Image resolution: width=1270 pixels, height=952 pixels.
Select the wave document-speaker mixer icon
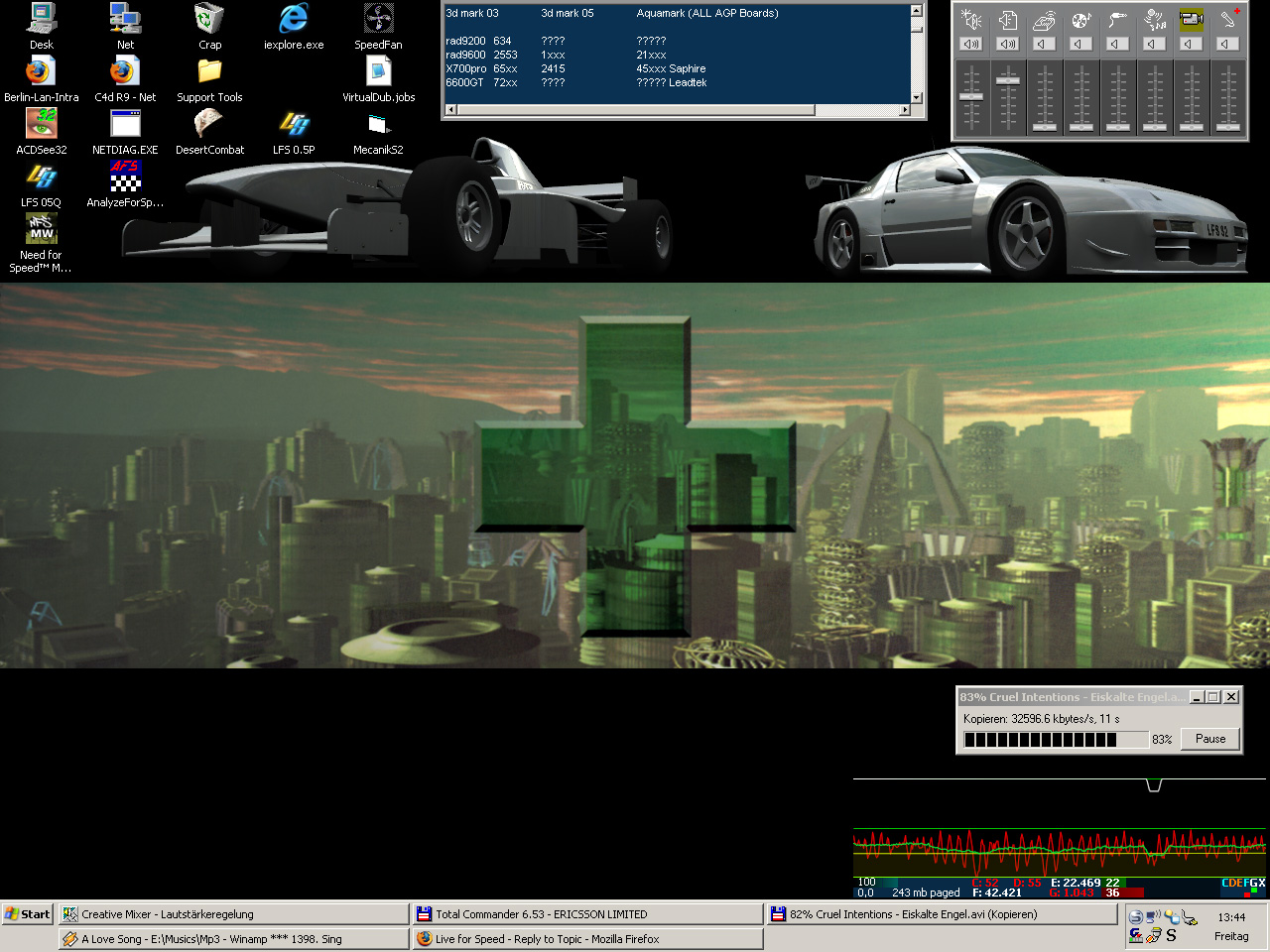pos(1008,20)
